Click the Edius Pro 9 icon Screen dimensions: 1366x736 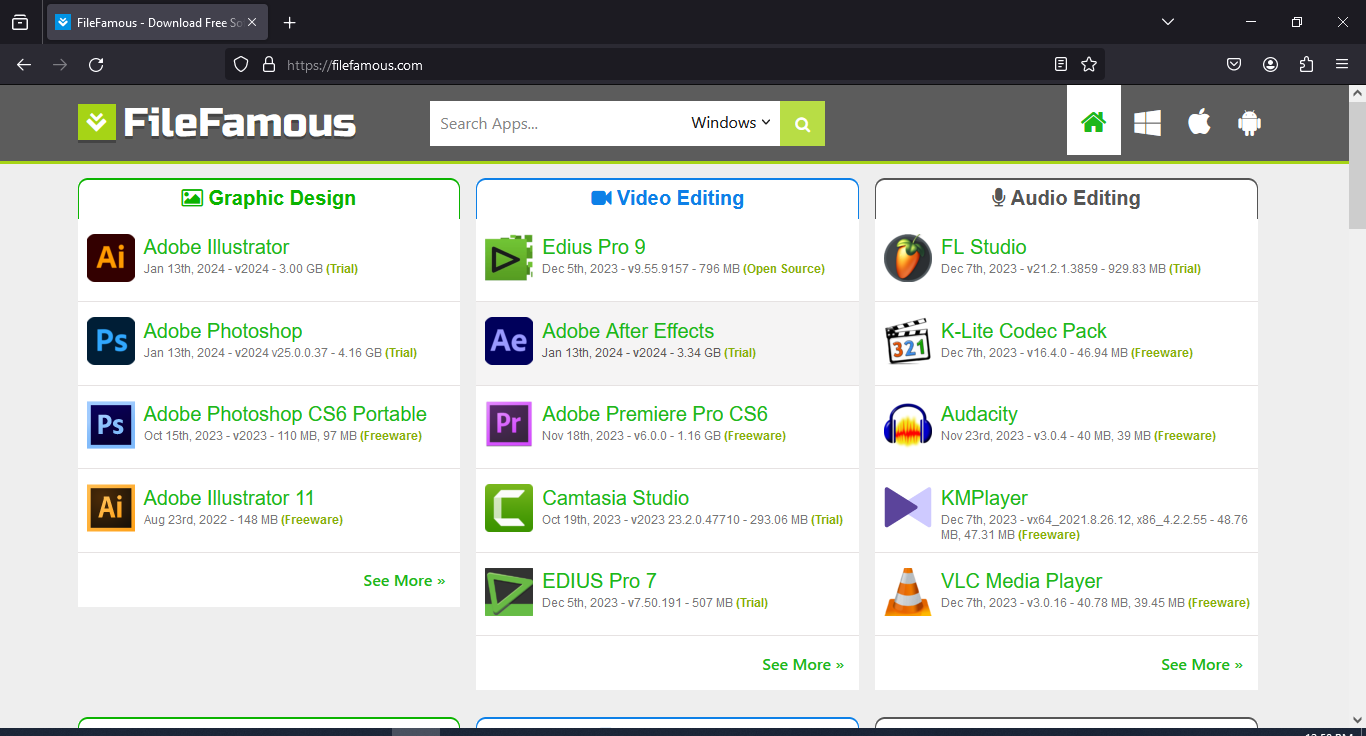[509, 258]
